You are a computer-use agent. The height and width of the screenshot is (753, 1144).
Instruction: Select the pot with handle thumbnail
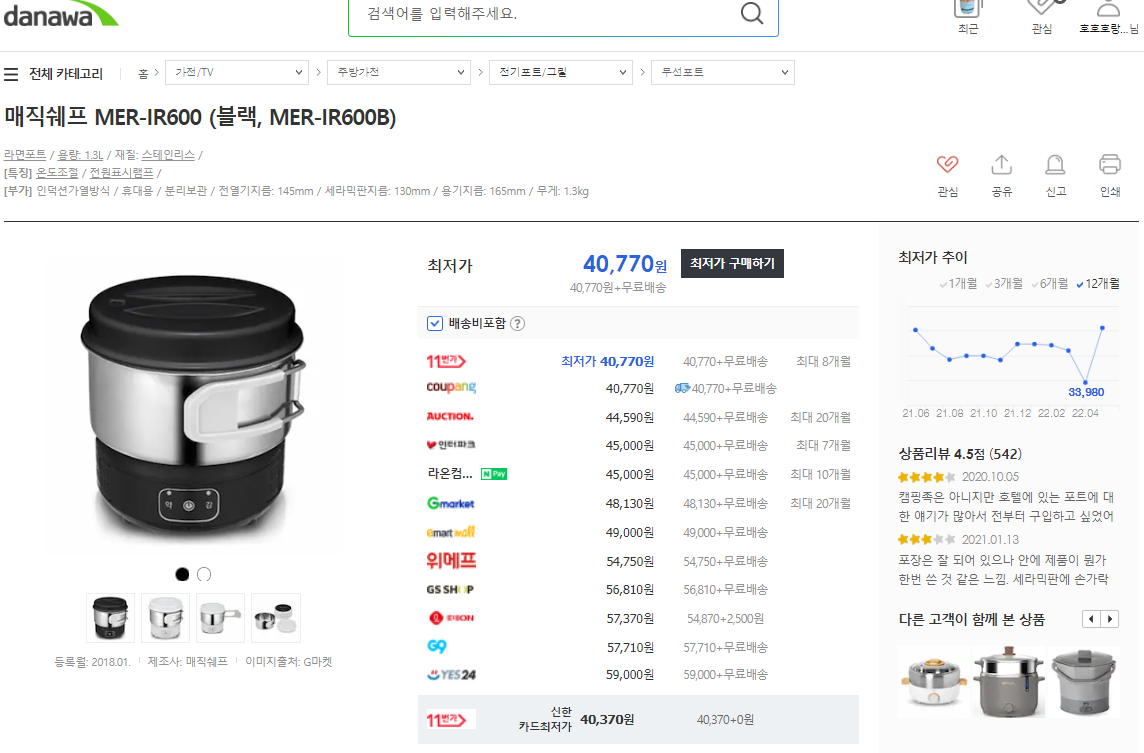[220, 618]
